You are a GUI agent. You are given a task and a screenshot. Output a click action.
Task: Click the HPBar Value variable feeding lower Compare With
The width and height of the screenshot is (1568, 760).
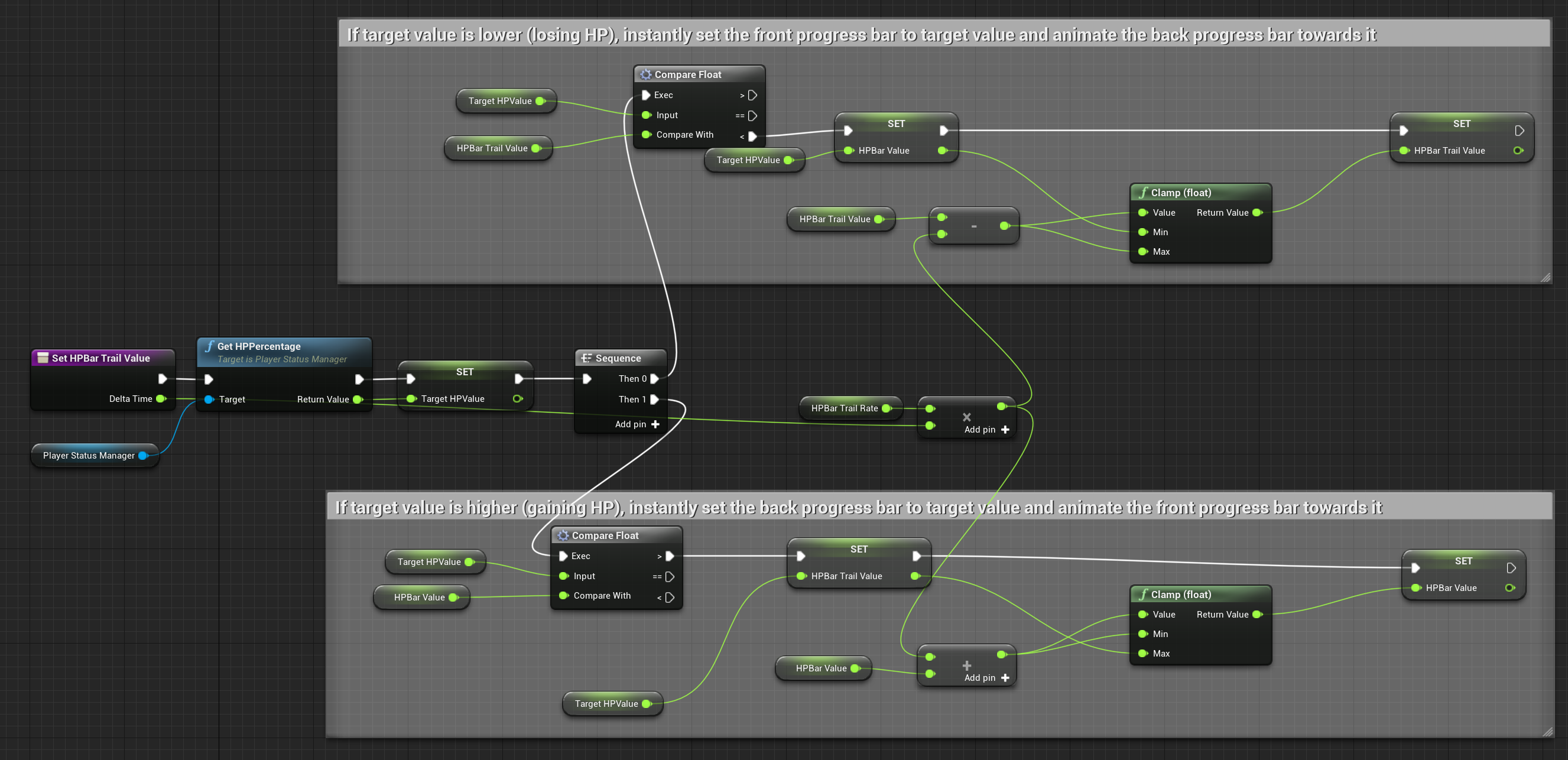pos(421,597)
